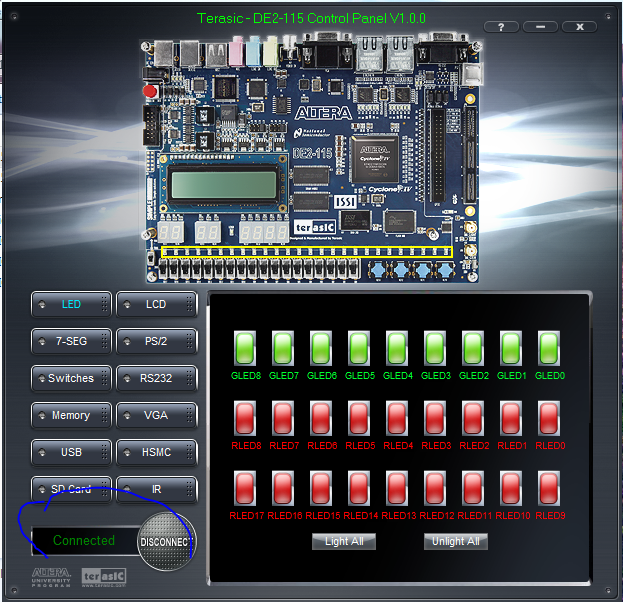Open the LED control tab
The width and height of the screenshot is (623, 602).
[x=71, y=304]
